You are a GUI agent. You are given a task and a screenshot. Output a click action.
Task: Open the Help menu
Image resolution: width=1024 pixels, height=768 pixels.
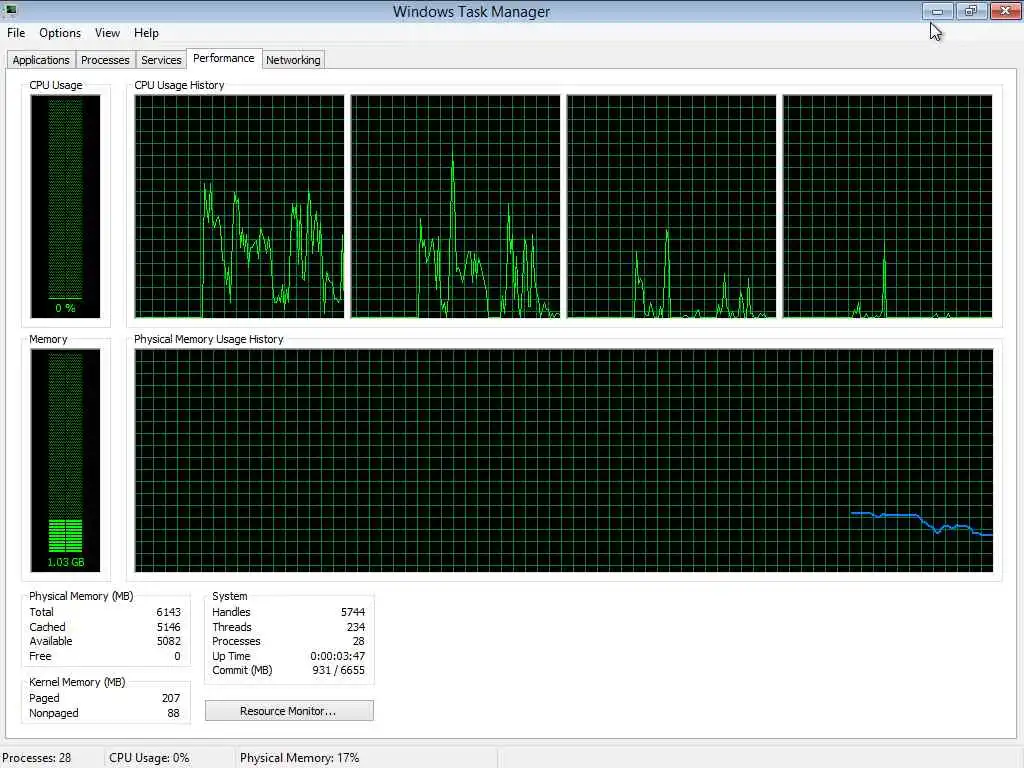146,33
